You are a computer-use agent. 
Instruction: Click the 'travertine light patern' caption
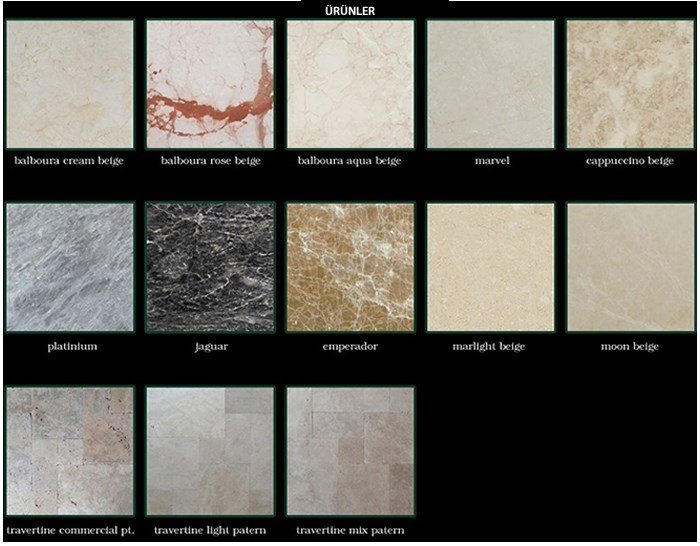click(x=210, y=530)
